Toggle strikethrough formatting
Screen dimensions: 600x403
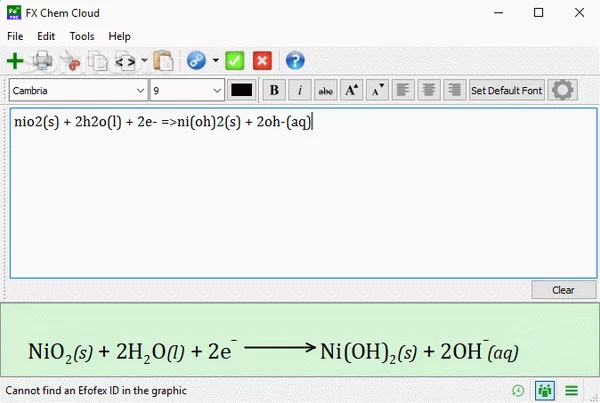[326, 90]
